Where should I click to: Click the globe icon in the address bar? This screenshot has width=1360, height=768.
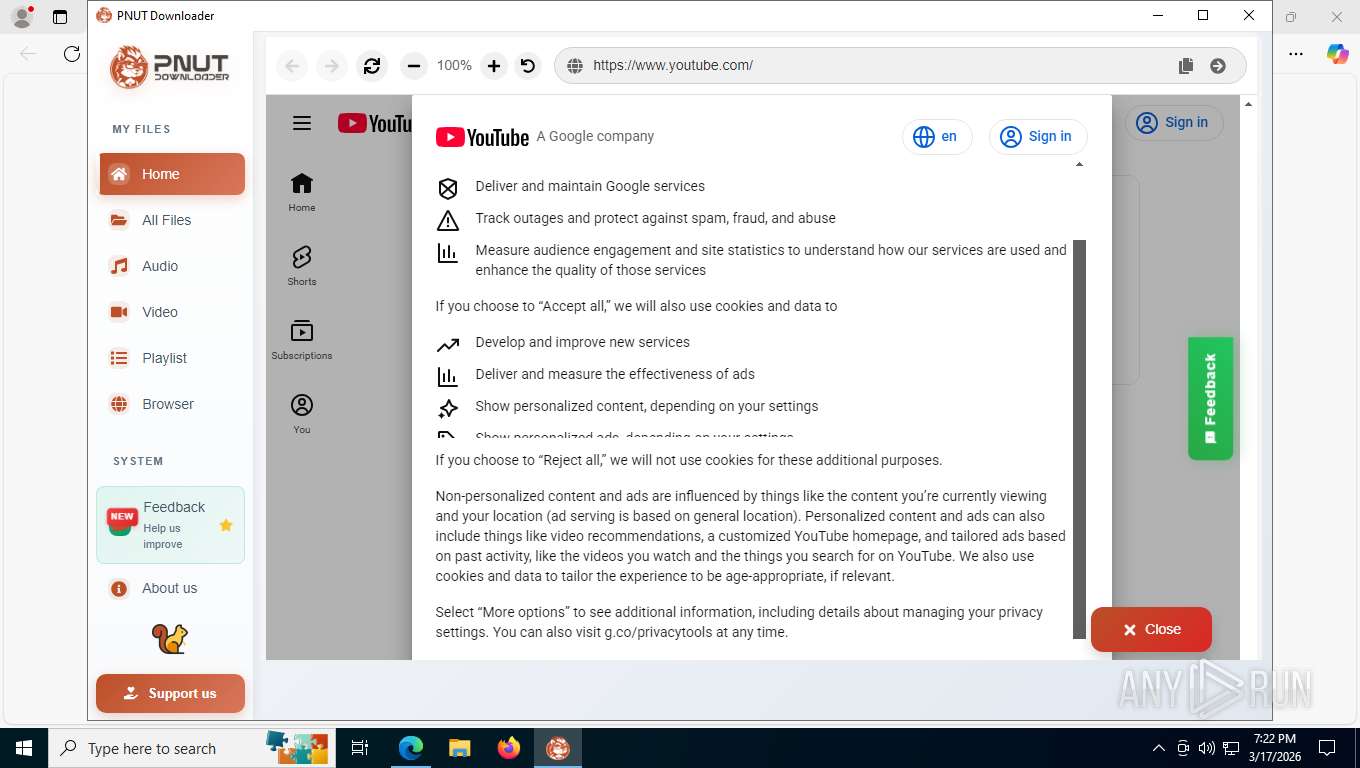click(x=575, y=66)
